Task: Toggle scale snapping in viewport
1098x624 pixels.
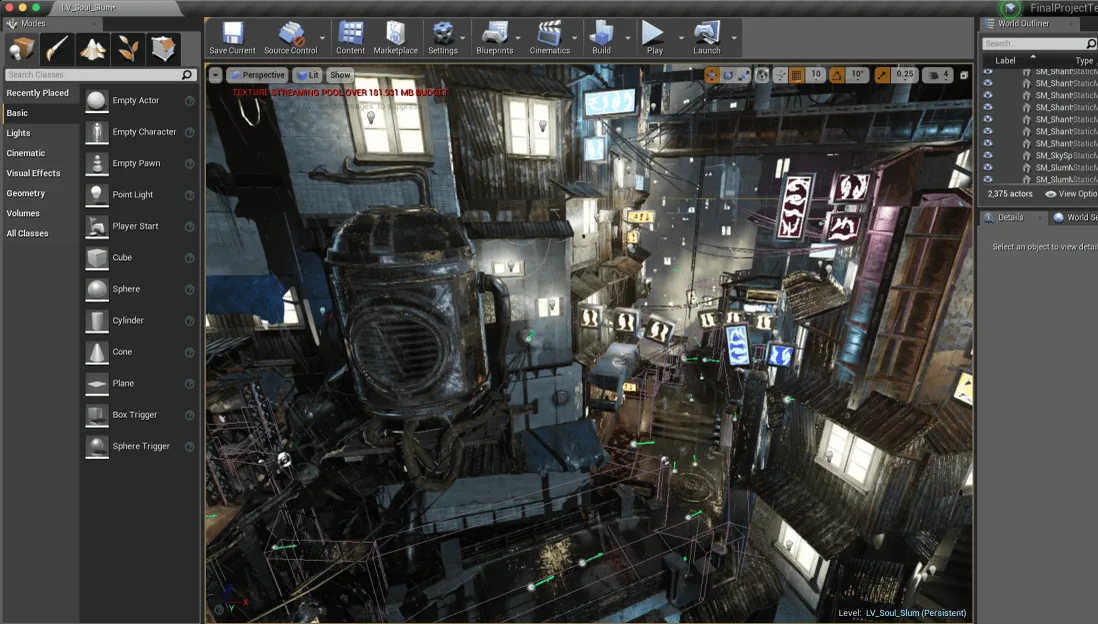Action: pyautogui.click(x=882, y=75)
